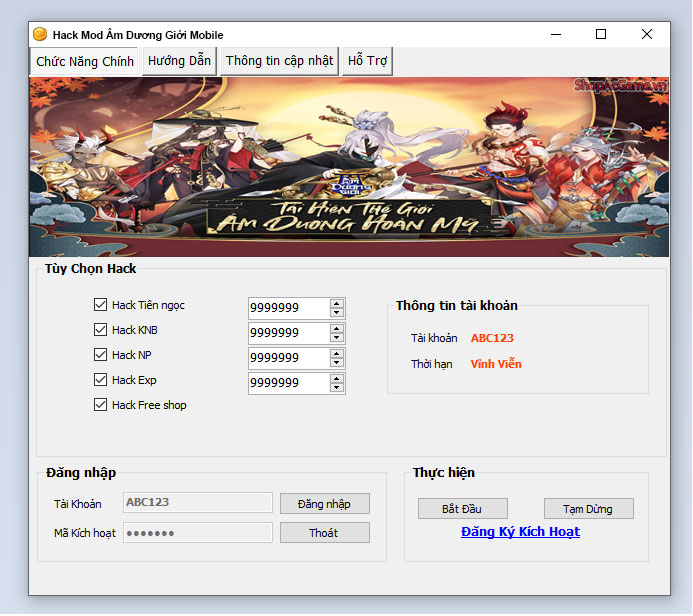Click the ABC123 account name text
The width and height of the screenshot is (693, 616).
click(492, 338)
